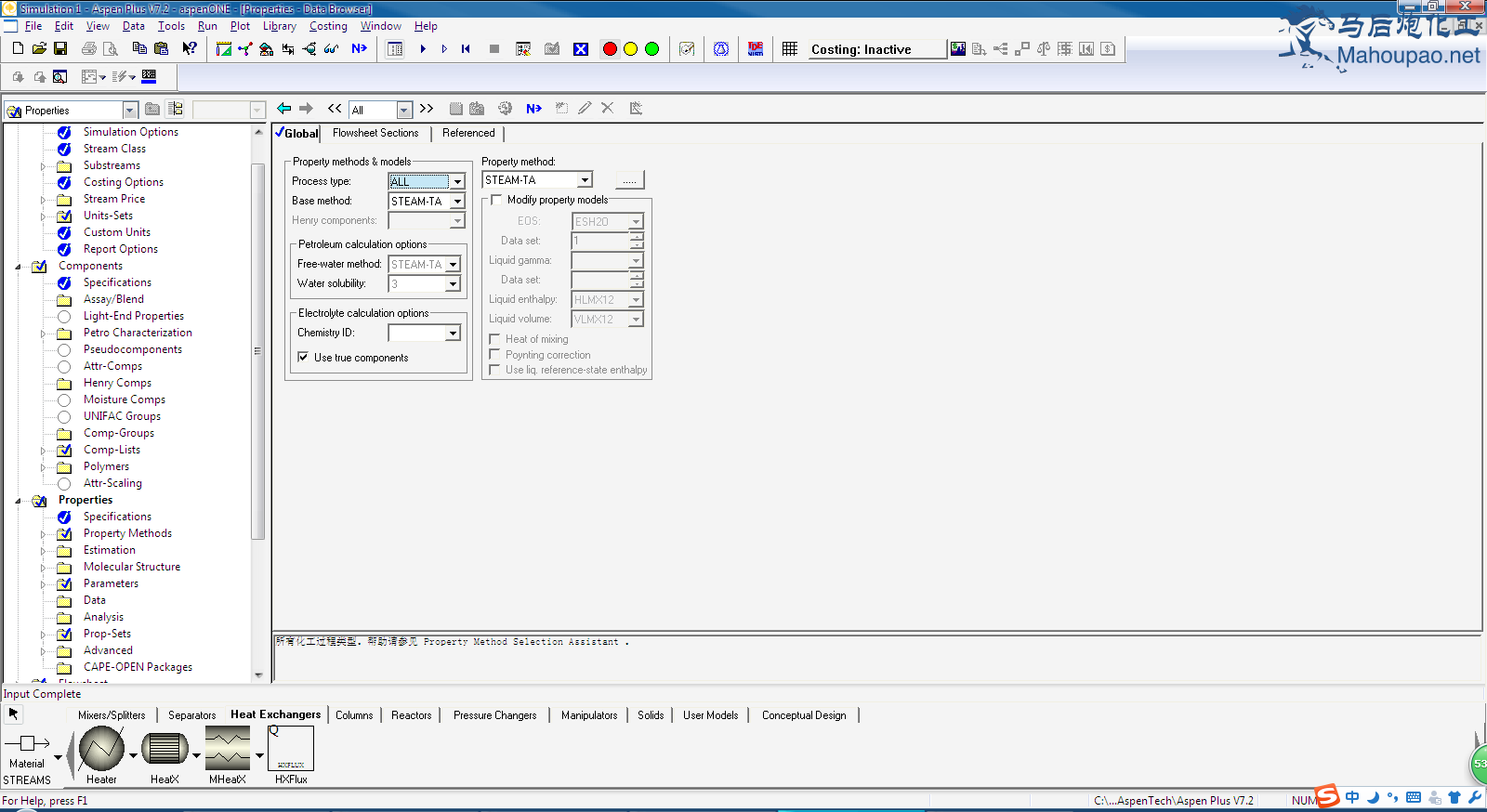This screenshot has height=812, width=1487.
Task: Click the Paste toolbar icon
Action: pyautogui.click(x=162, y=48)
